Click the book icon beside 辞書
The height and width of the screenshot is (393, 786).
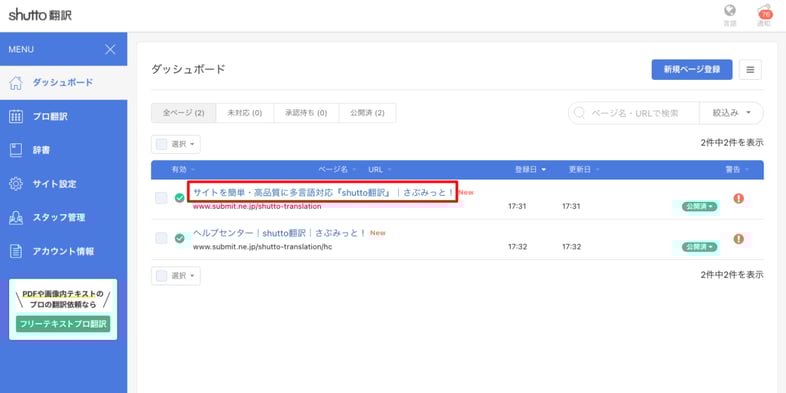click(16, 150)
